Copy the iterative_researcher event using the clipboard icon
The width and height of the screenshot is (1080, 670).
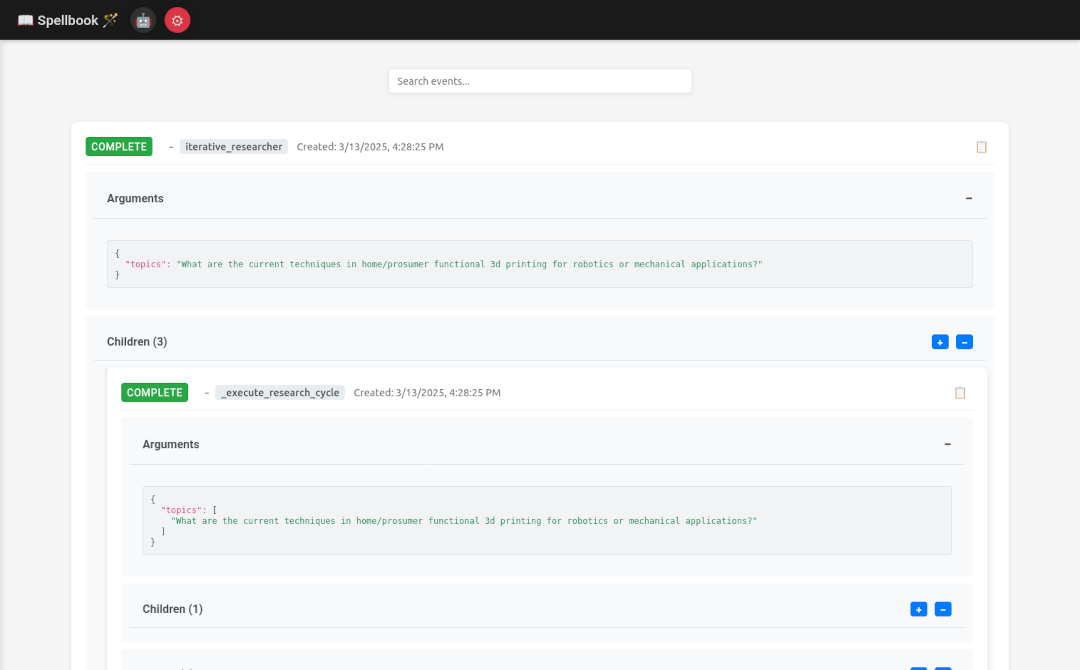981,147
